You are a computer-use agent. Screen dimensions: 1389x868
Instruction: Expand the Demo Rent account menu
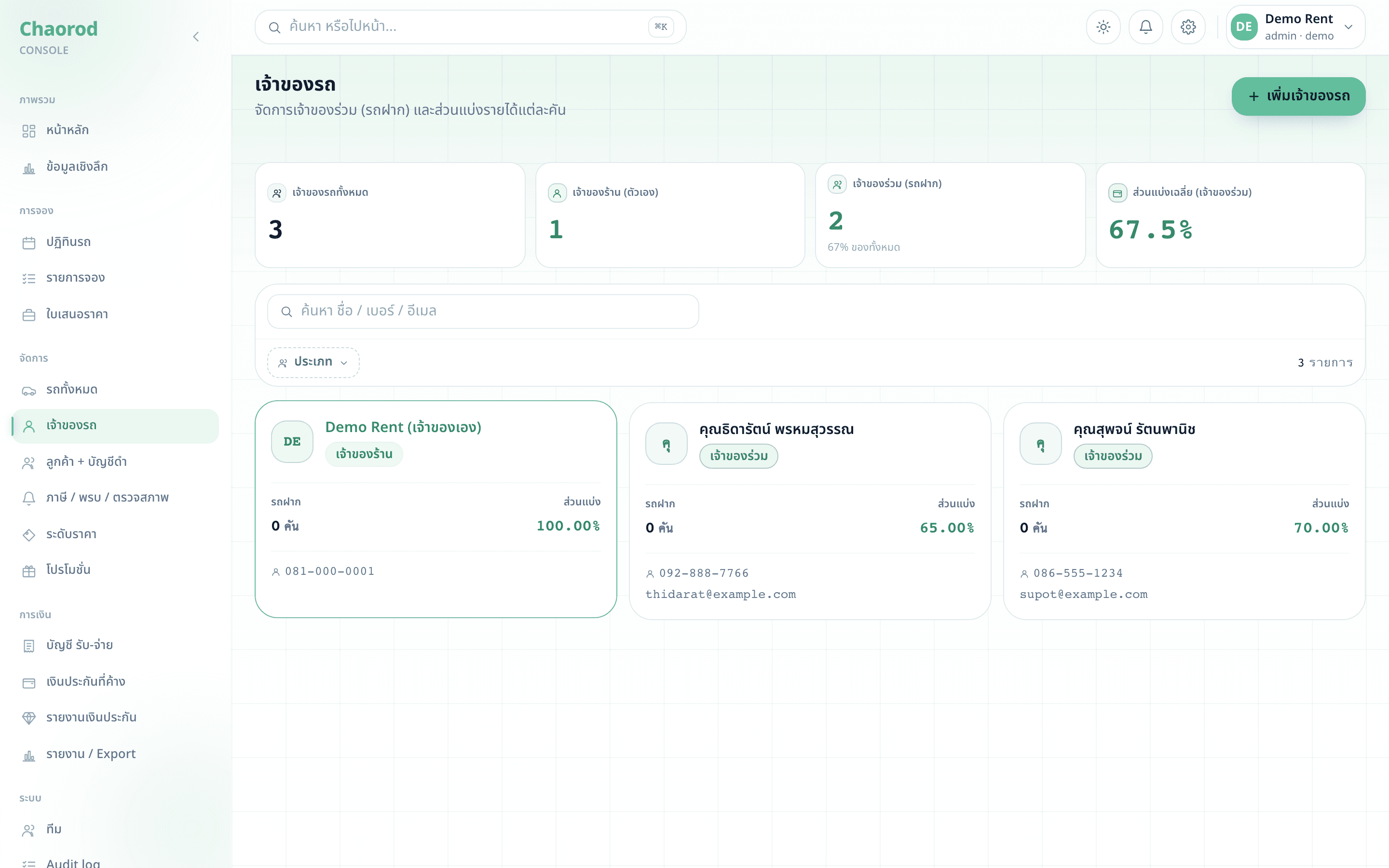click(1295, 27)
